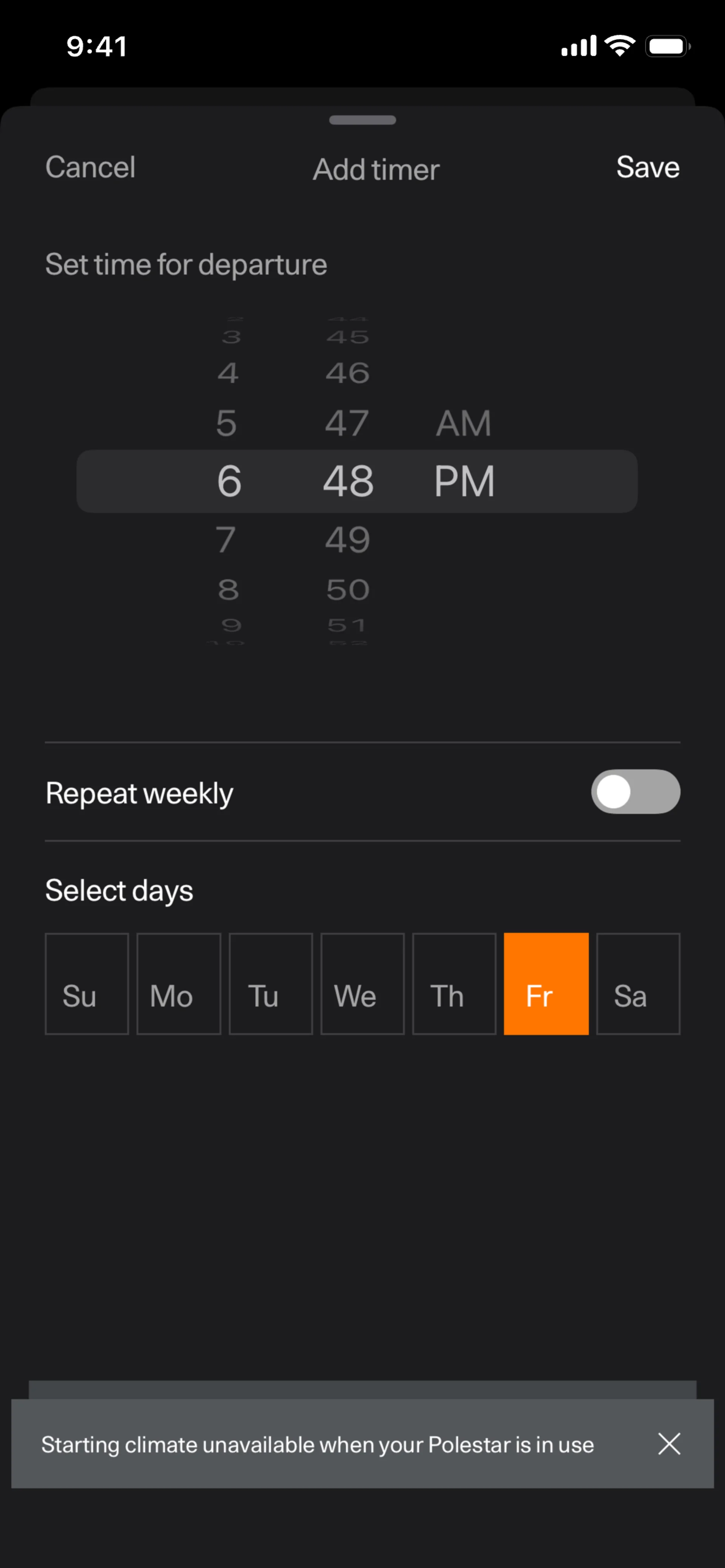Select Thursday day box
Screen dimensions: 725x1568
pyautogui.click(x=454, y=984)
